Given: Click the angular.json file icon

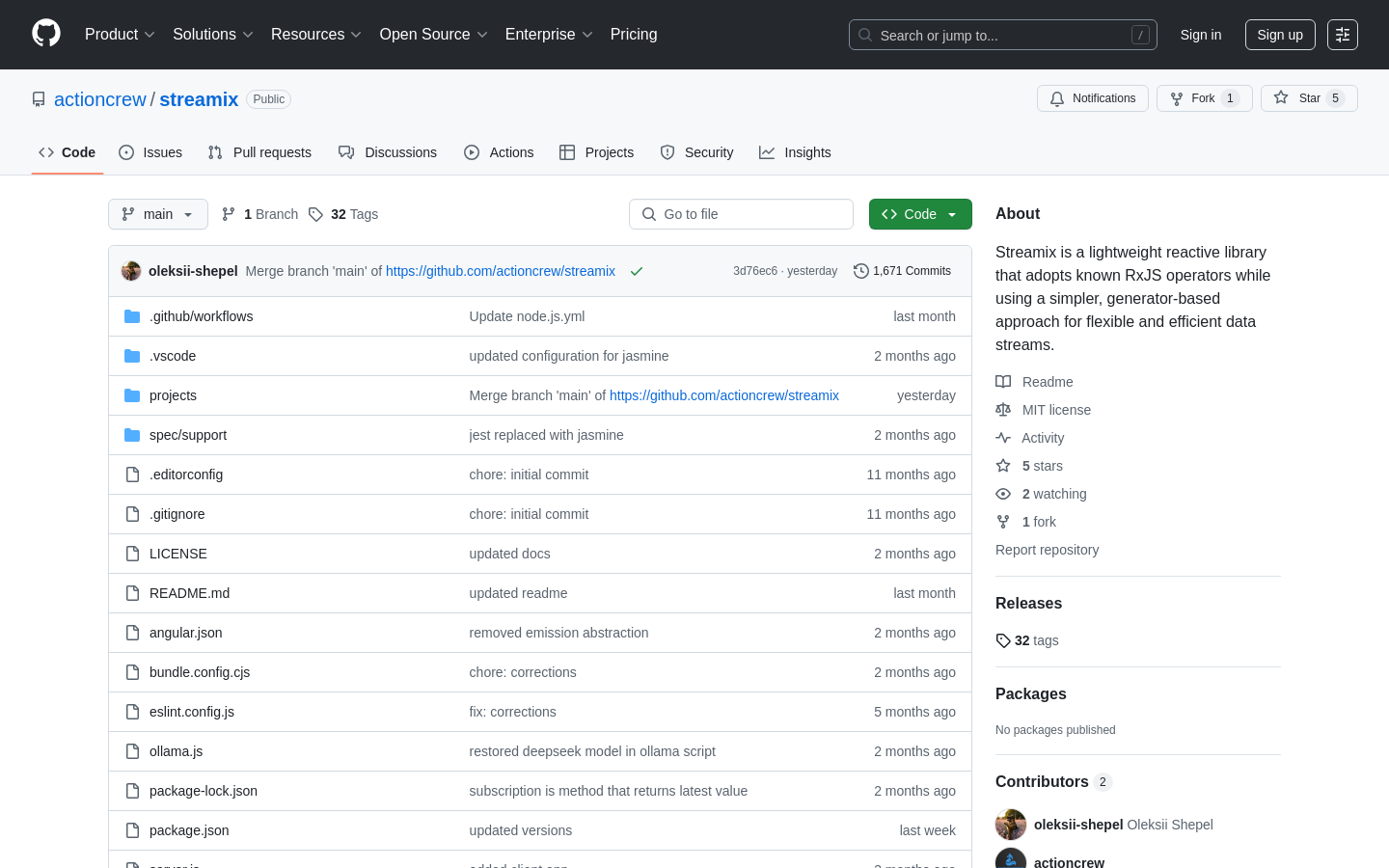Looking at the screenshot, I should point(132,633).
